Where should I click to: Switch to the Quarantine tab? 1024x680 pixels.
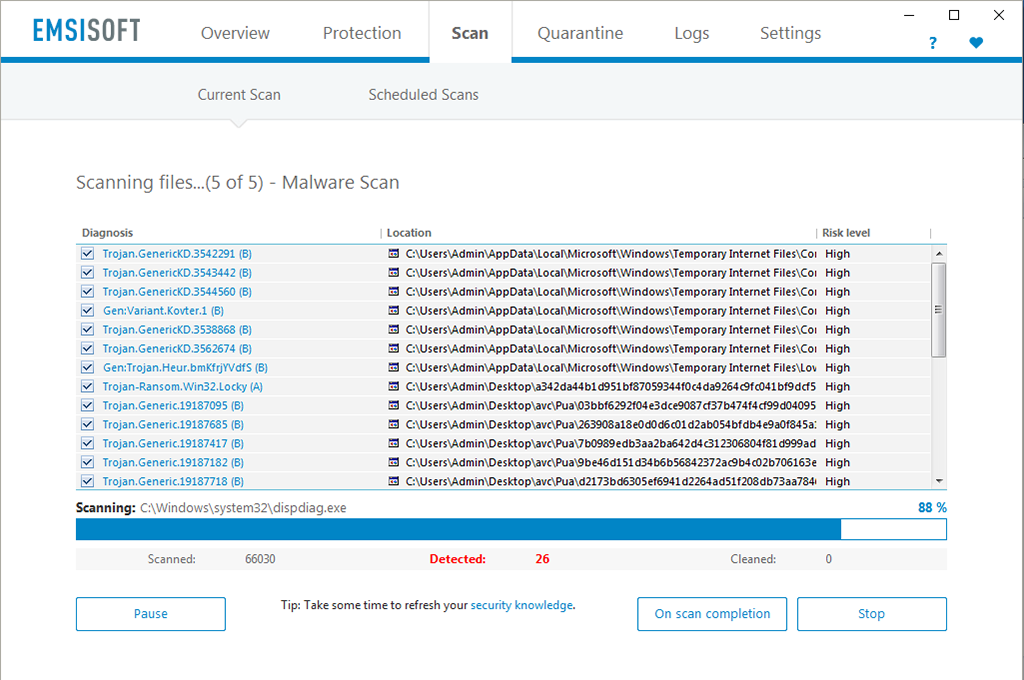580,33
